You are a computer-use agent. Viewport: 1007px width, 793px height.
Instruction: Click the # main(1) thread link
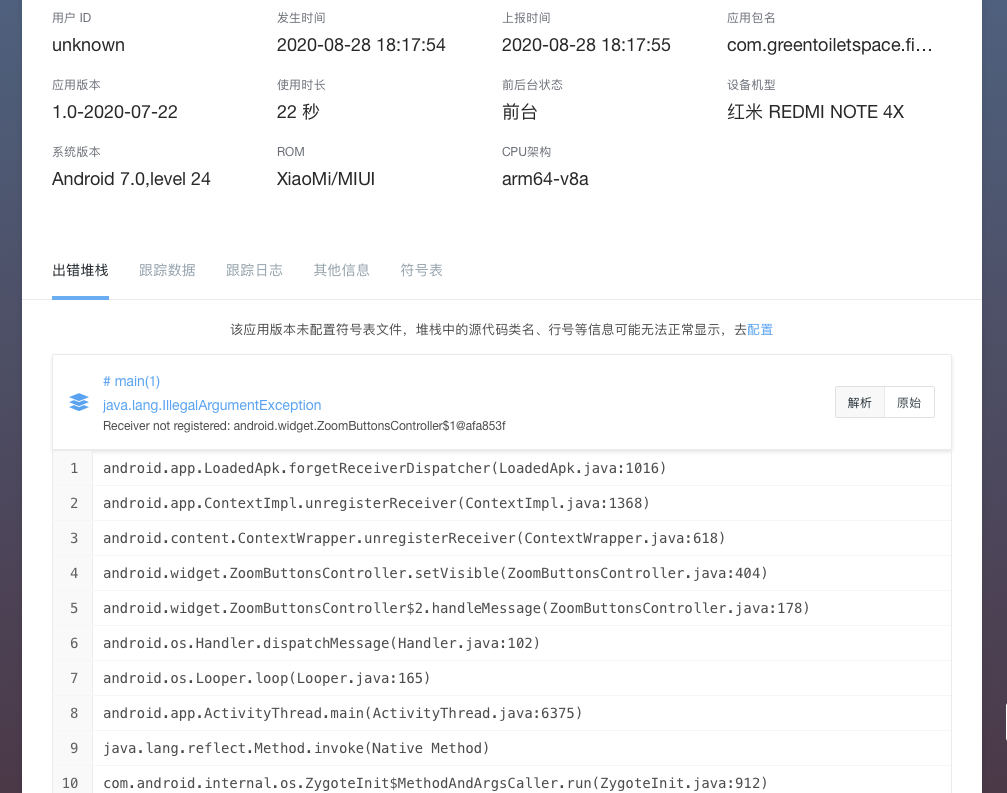click(x=131, y=381)
